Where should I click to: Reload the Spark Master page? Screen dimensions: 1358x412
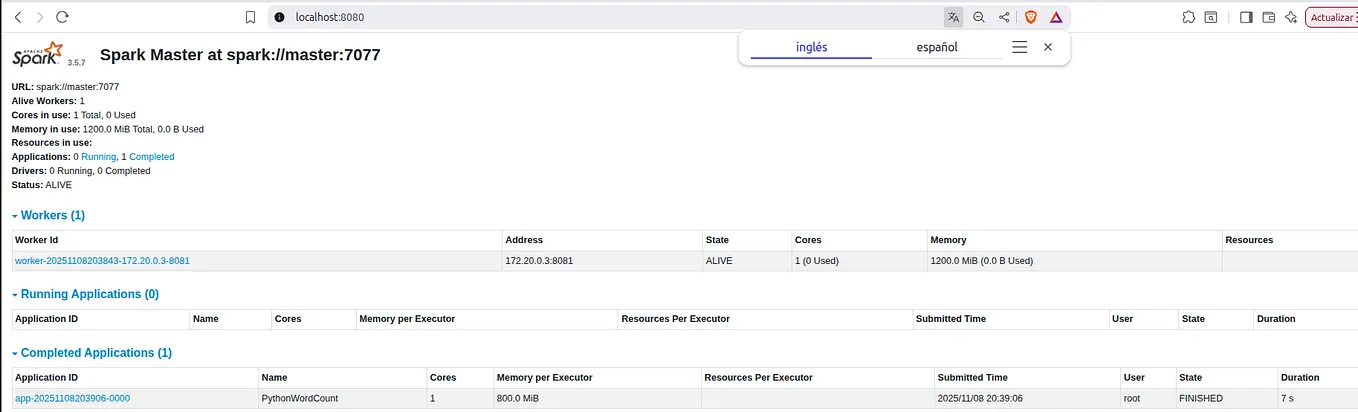pos(63,17)
